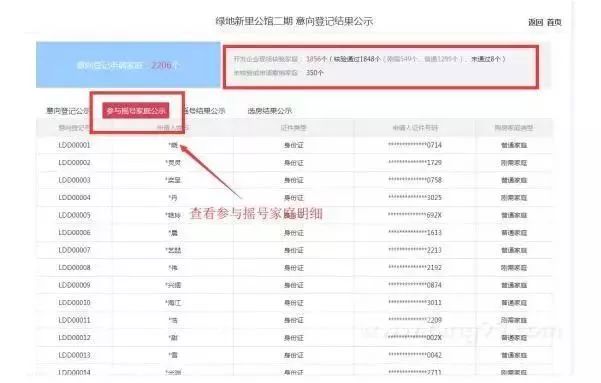The width and height of the screenshot is (601, 383).
Task: Switch to the 意向登记公示 tab
Action: click(x=67, y=111)
